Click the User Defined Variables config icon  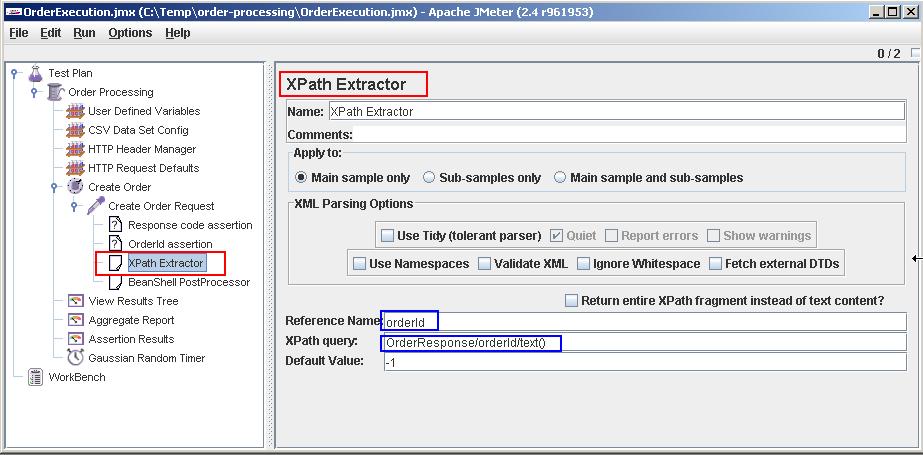pos(76,111)
